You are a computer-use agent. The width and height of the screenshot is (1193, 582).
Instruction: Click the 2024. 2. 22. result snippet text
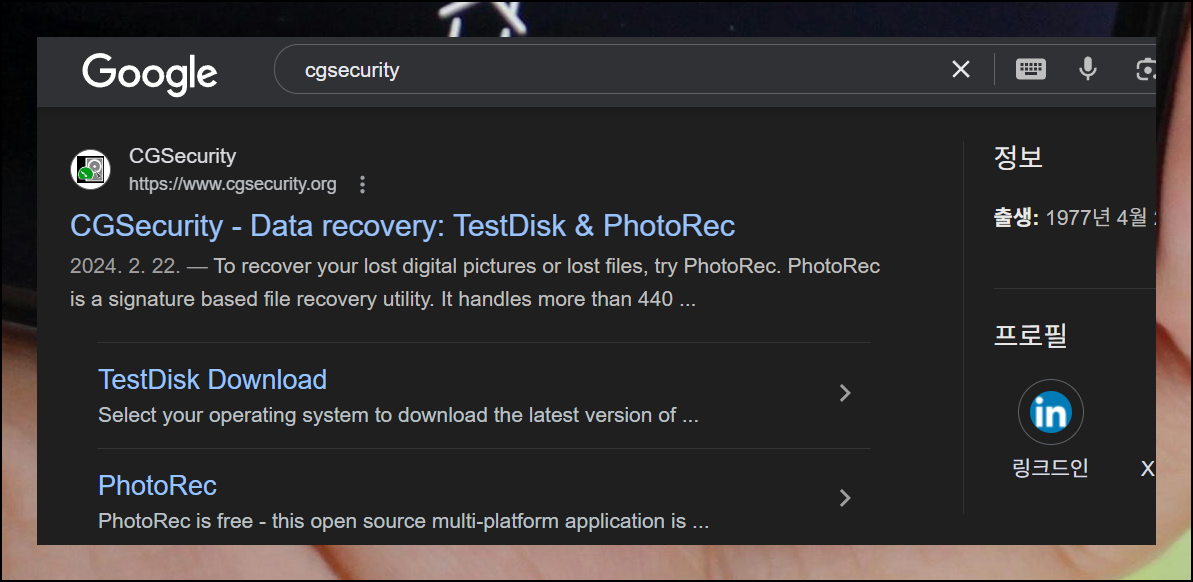475,282
